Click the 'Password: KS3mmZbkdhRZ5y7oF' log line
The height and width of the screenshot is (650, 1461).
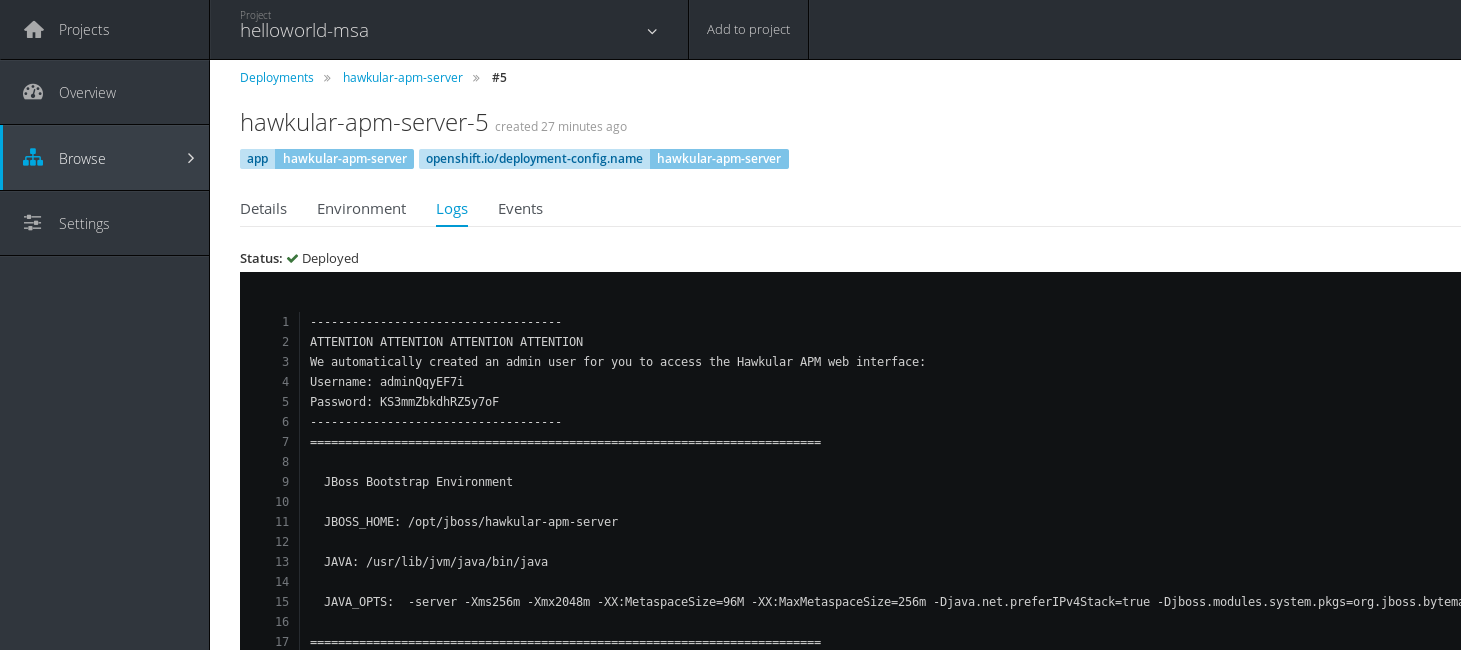(x=404, y=402)
